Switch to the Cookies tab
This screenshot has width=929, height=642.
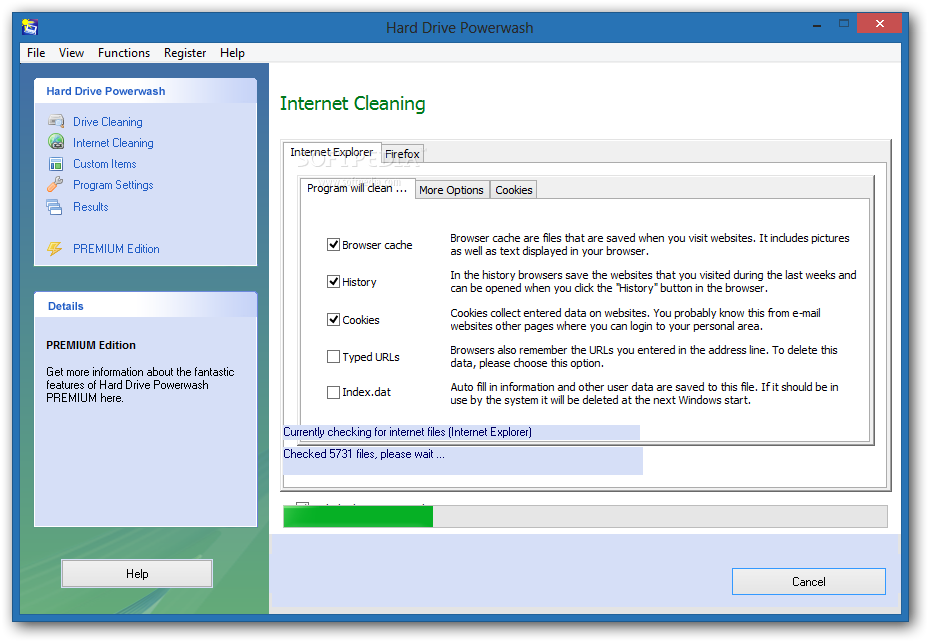click(x=514, y=190)
